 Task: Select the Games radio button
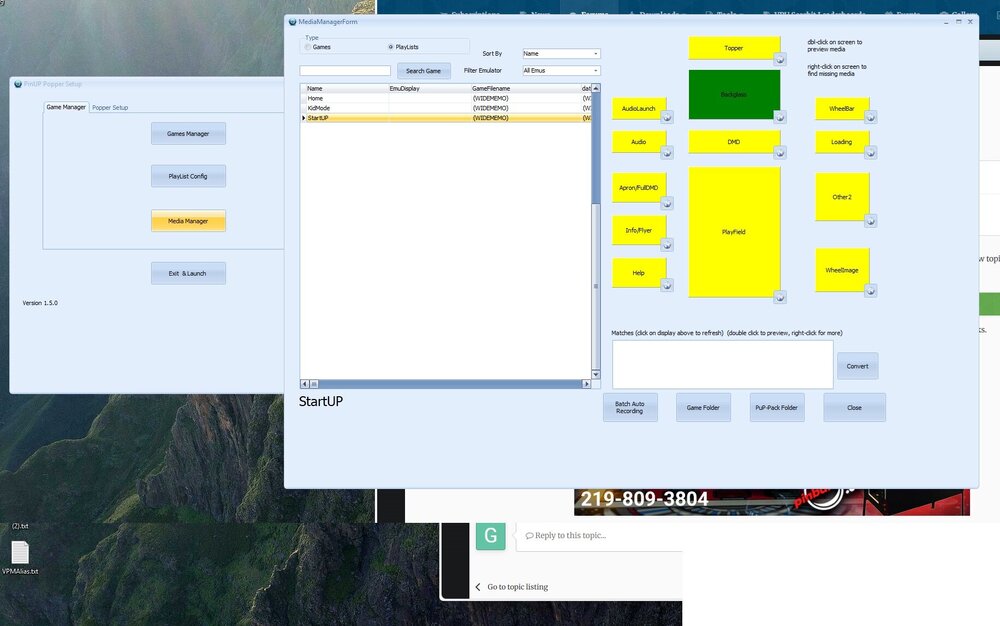[x=307, y=47]
